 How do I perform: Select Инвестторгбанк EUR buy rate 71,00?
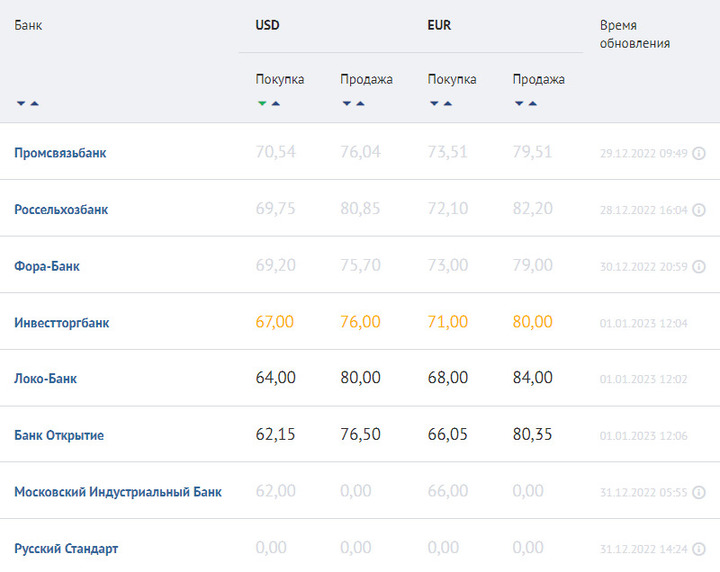(x=448, y=322)
